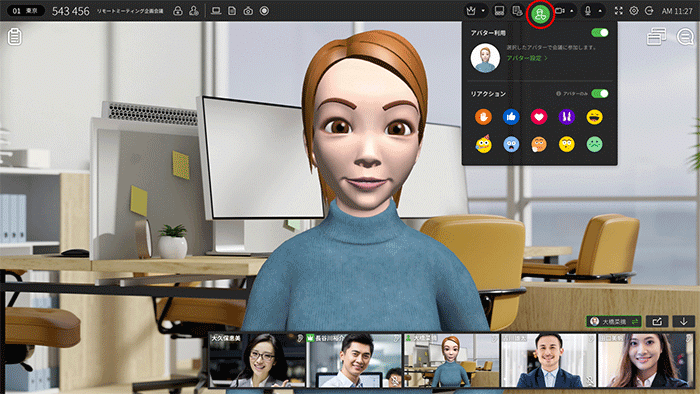Select the long-haired woman's video thumbnail
Image resolution: width=700 pixels, height=394 pixels.
(x=646, y=360)
